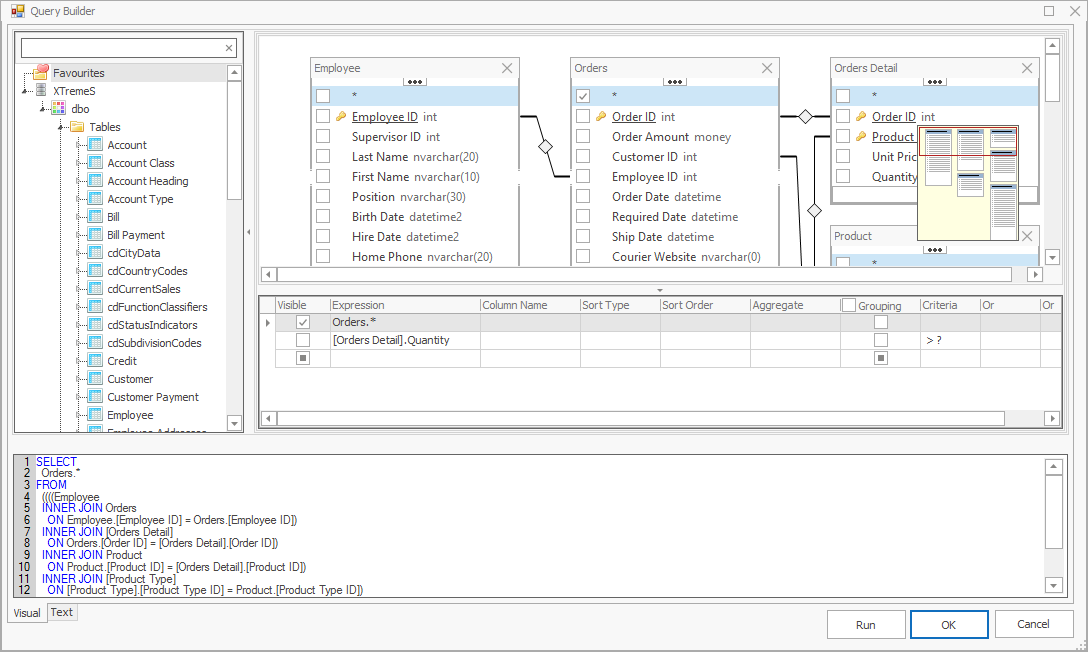Screen dimensions: 1088x652
Task: Toggle Visible for [Orders Detail].Quantity row
Action: [x=303, y=340]
